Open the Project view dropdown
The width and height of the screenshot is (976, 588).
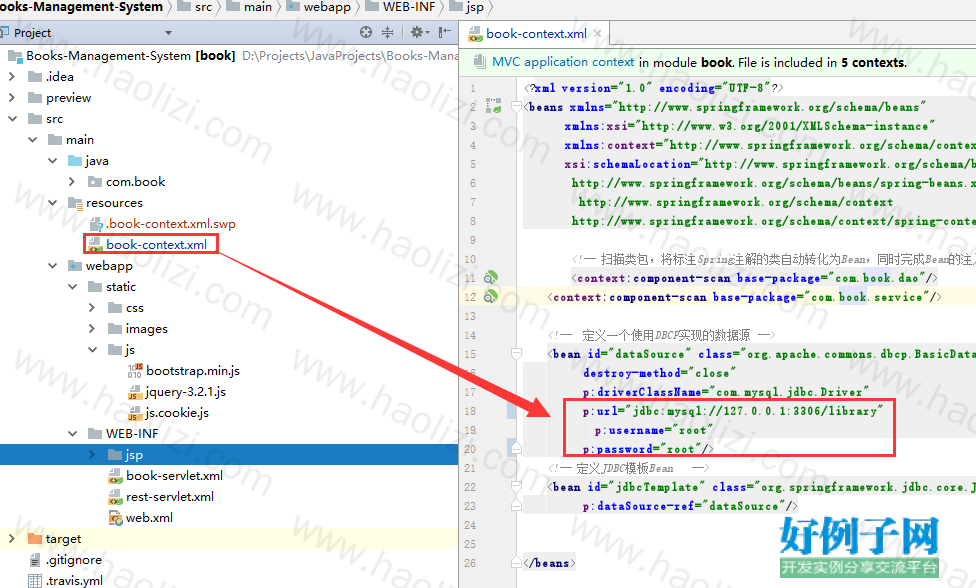pos(168,33)
